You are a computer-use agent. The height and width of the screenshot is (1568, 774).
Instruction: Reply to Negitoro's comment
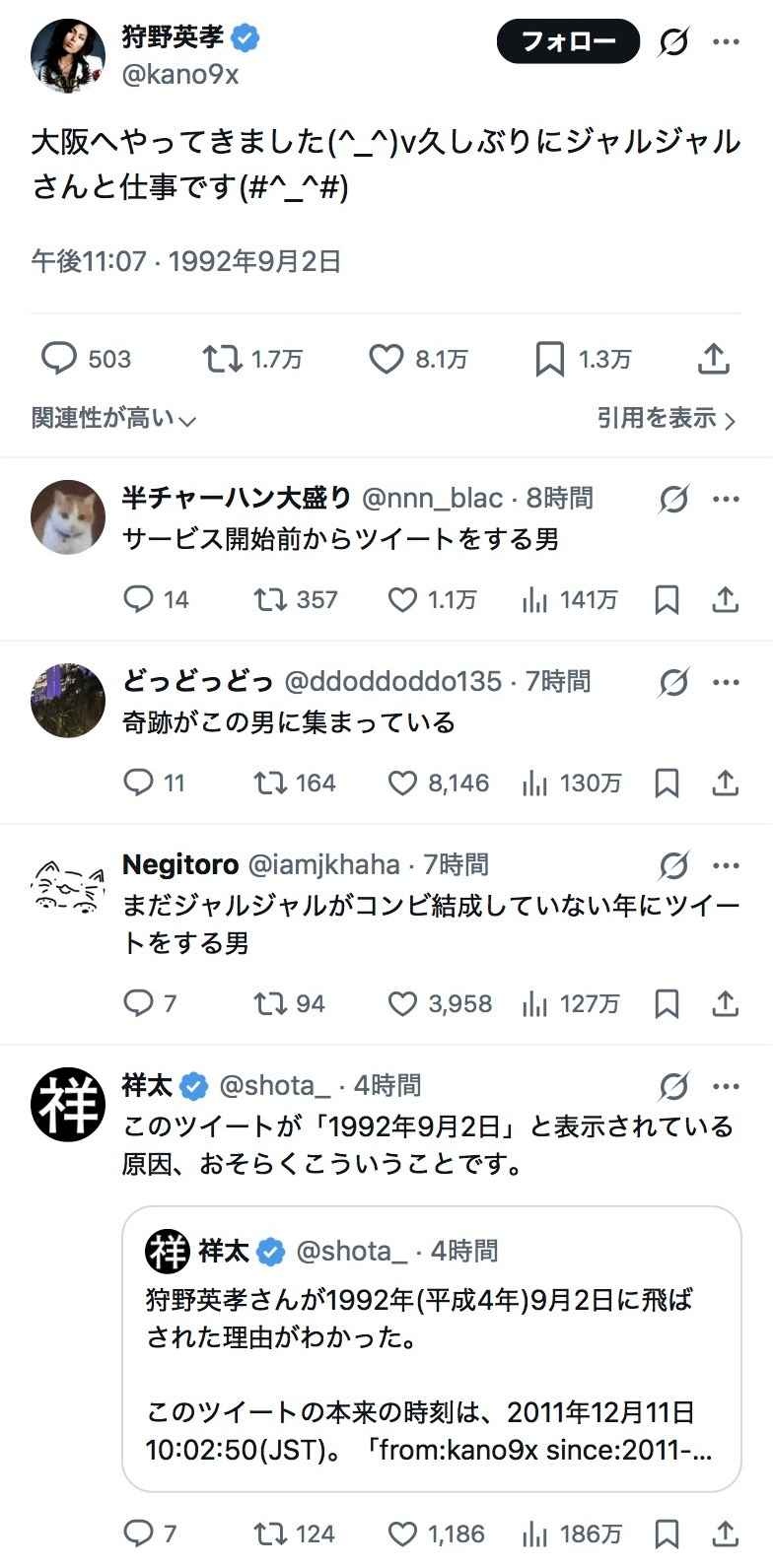pyautogui.click(x=137, y=1003)
